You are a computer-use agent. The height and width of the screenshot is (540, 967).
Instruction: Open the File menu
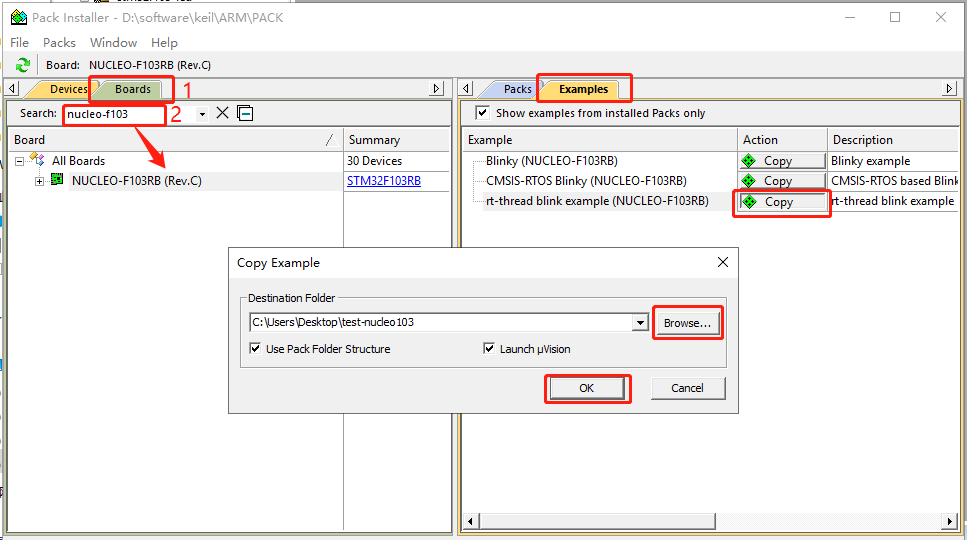(19, 43)
